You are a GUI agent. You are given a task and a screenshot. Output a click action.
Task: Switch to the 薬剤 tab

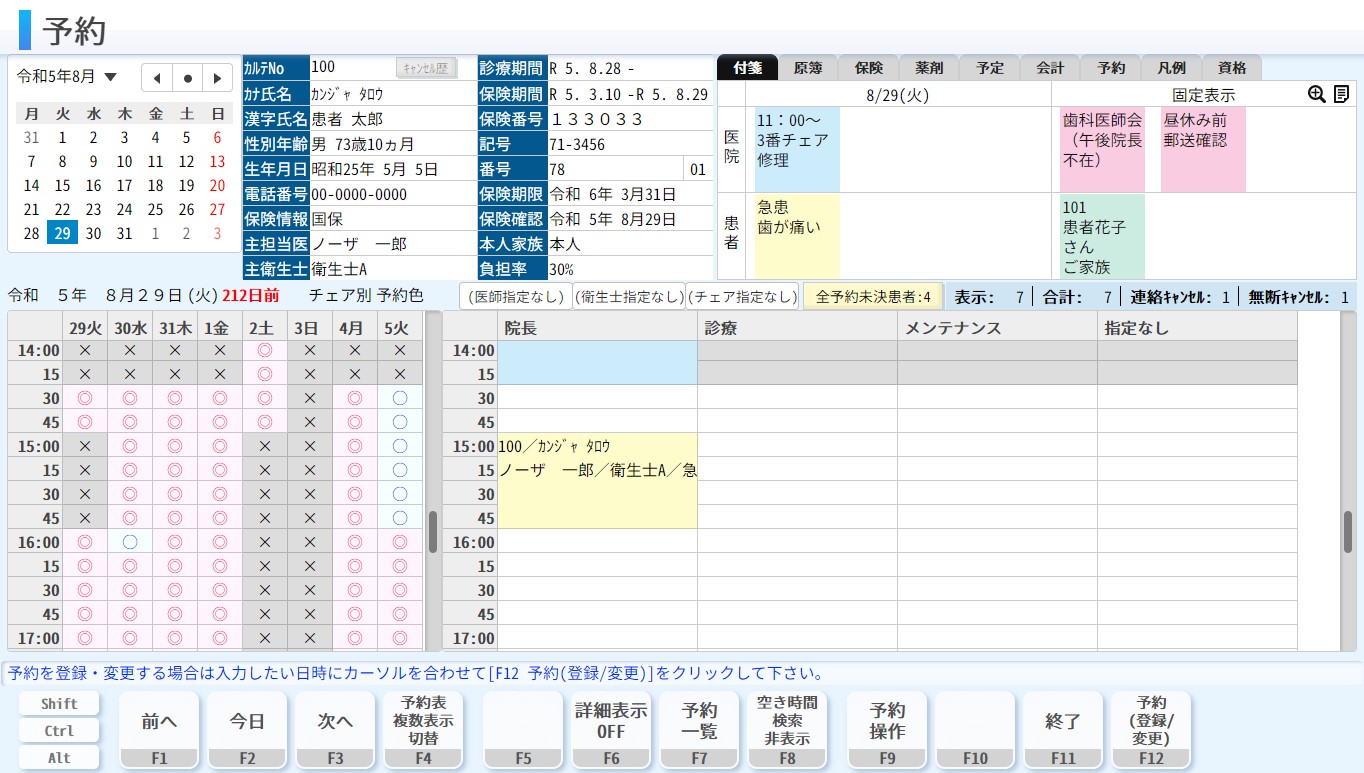(x=929, y=68)
